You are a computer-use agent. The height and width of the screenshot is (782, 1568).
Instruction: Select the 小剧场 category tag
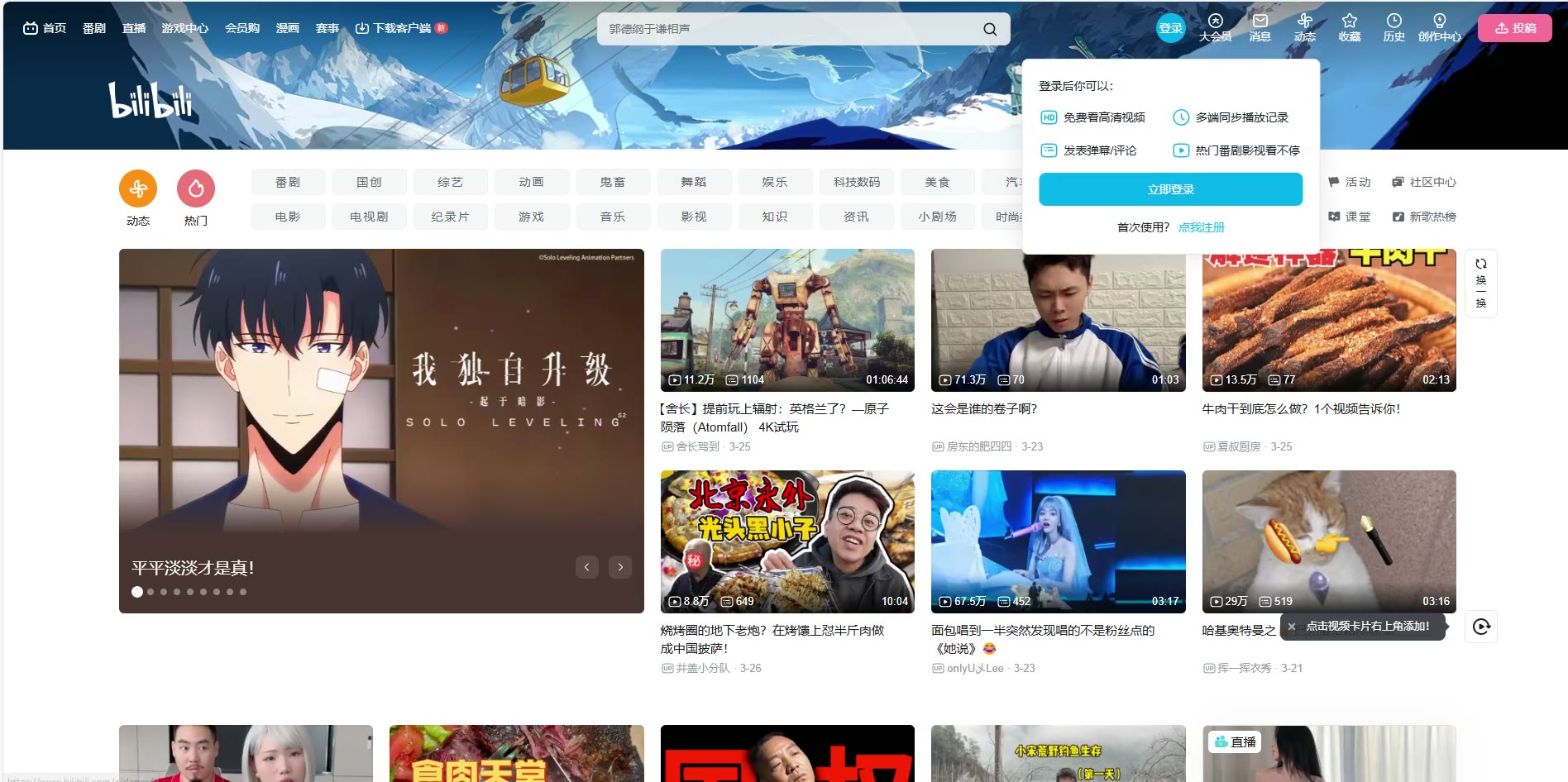[x=938, y=217]
